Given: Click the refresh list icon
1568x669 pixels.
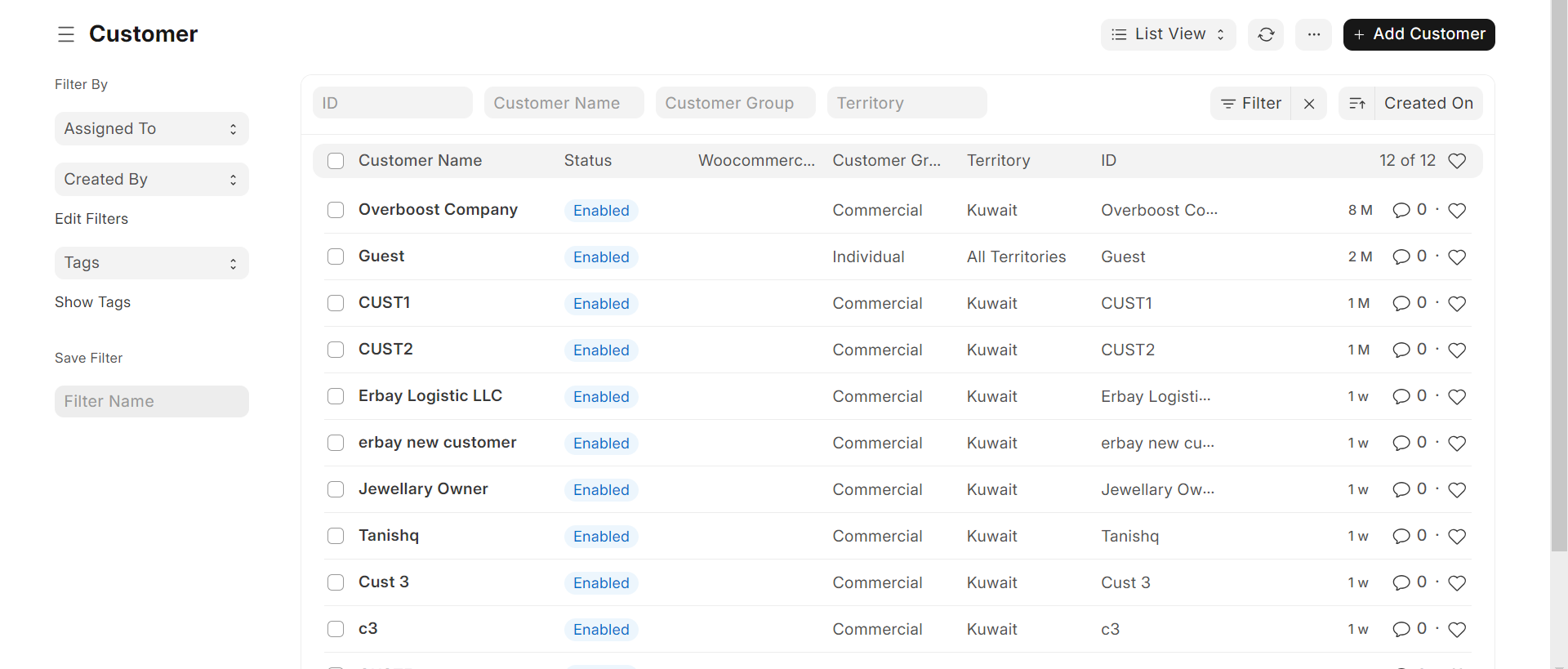Looking at the screenshot, I should click(x=1266, y=34).
